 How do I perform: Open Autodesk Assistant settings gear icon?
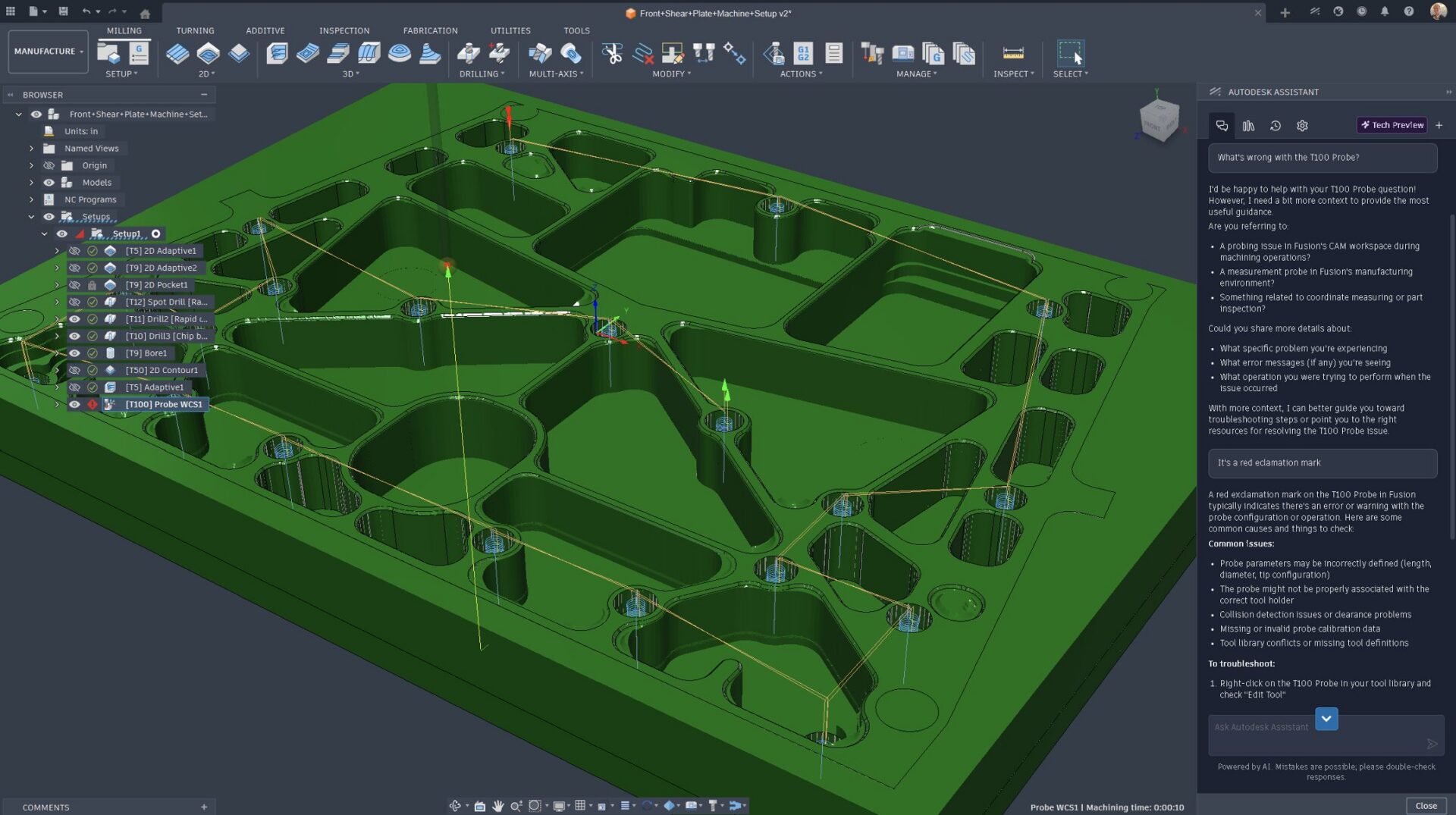(1302, 126)
